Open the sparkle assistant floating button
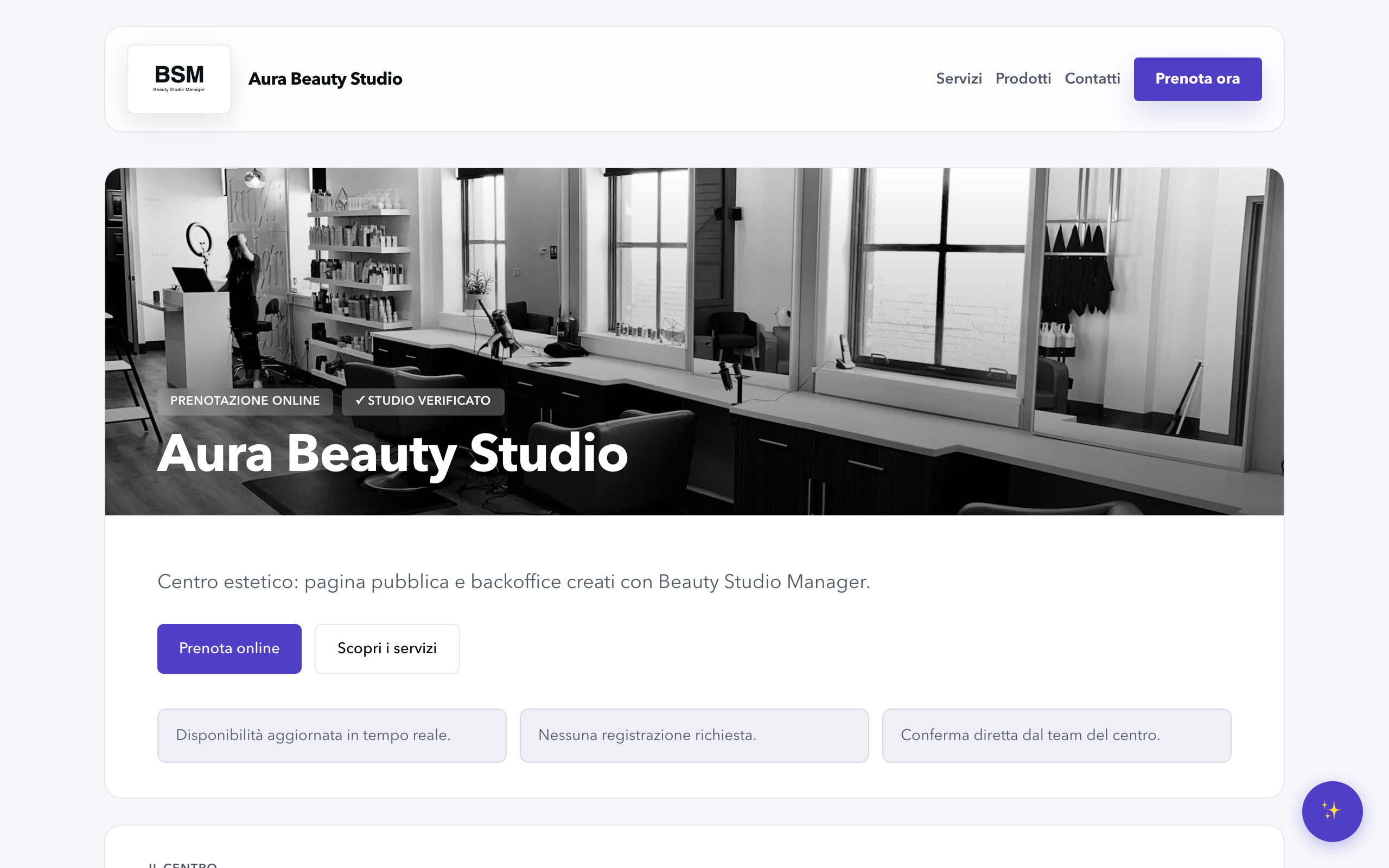This screenshot has width=1389, height=868. coord(1331,811)
